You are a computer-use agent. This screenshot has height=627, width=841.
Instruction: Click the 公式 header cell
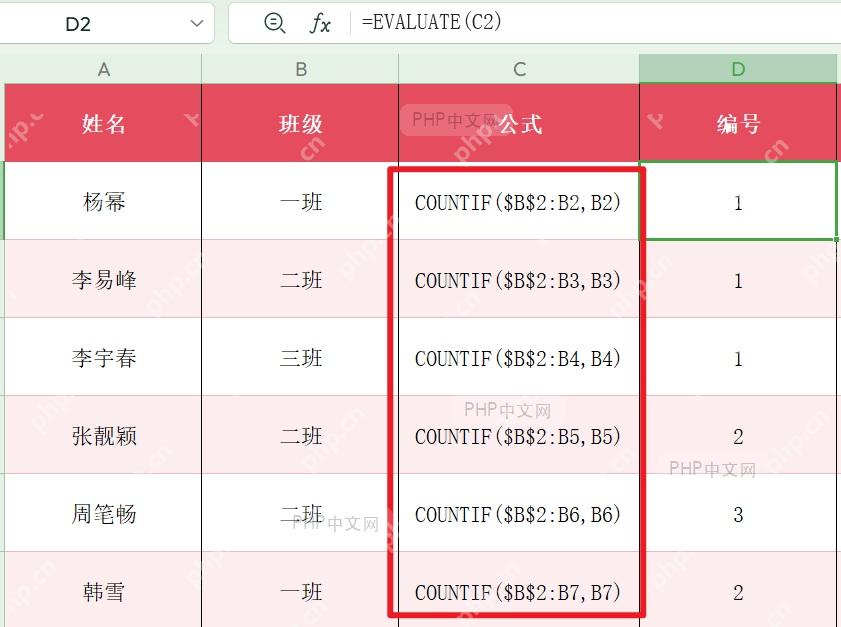(x=519, y=123)
